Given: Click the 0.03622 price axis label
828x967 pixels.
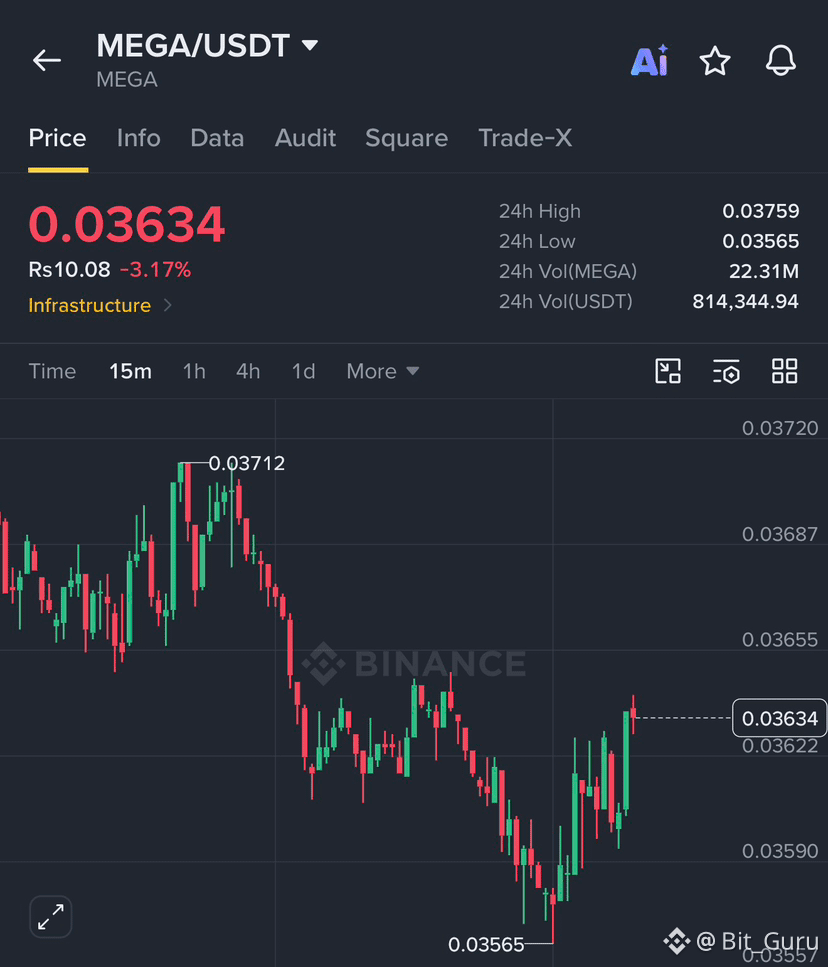Looking at the screenshot, I should coord(780,746).
